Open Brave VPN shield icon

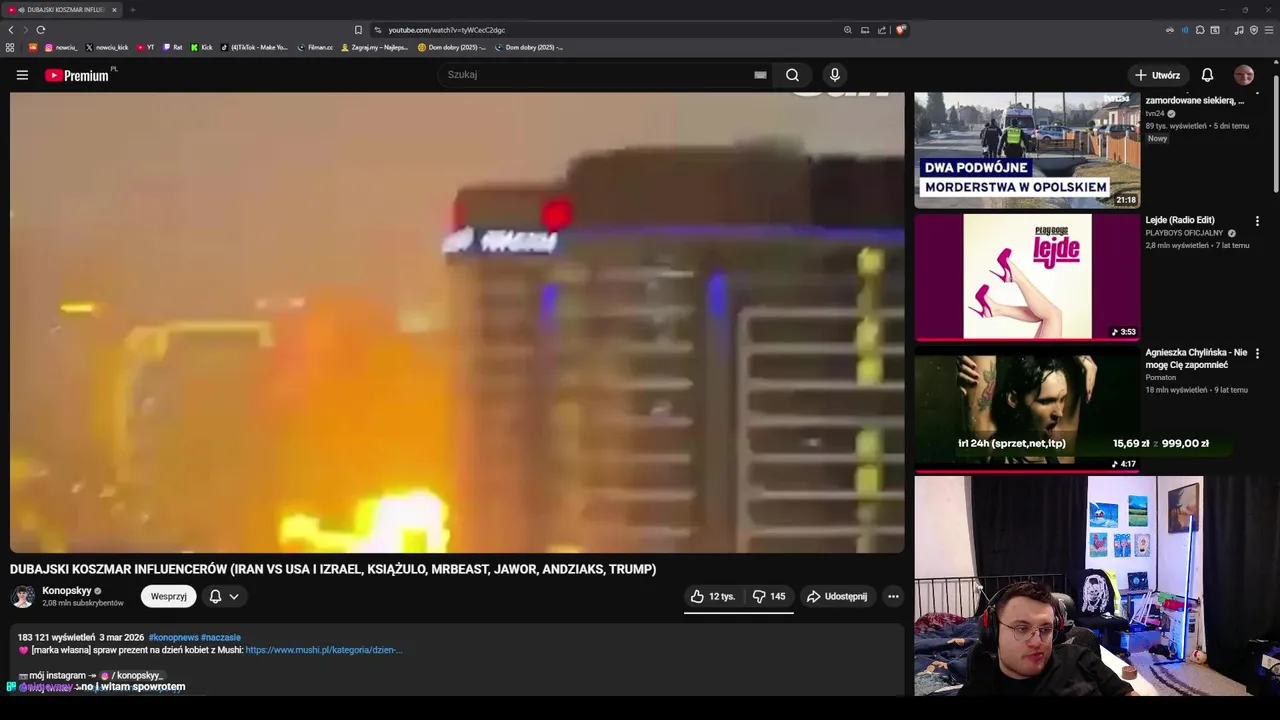tap(1254, 30)
